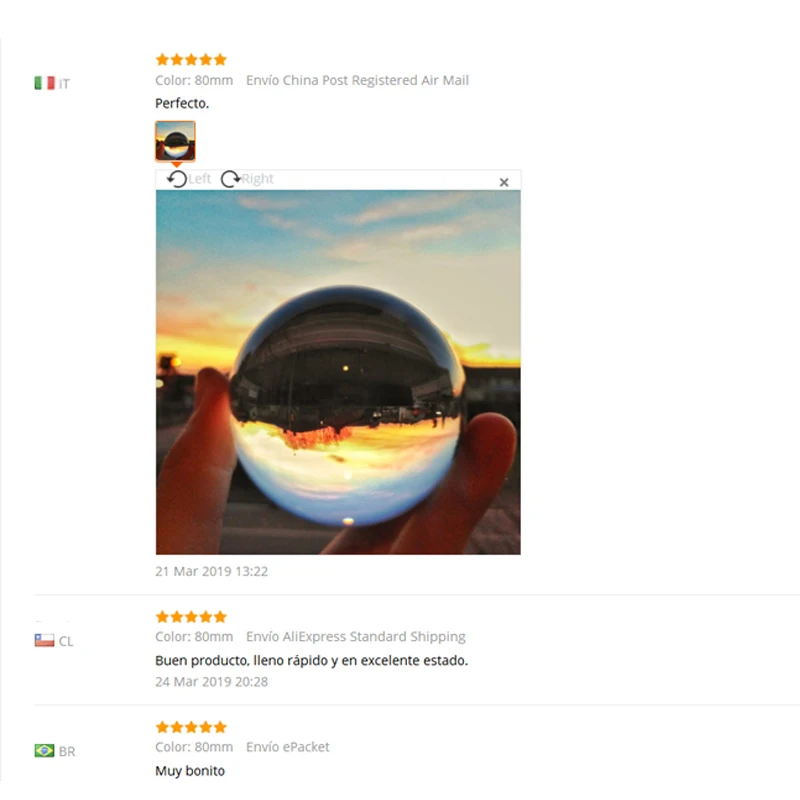This screenshot has width=800, height=800.
Task: Close the enlarged review photo
Action: coord(504,182)
